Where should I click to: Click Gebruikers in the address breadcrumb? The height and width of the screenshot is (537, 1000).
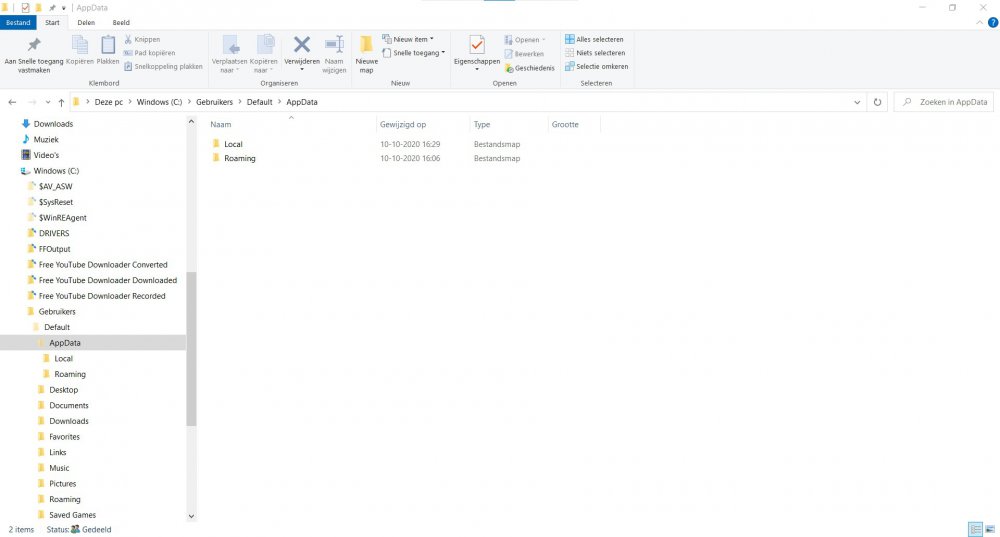pyautogui.click(x=215, y=102)
